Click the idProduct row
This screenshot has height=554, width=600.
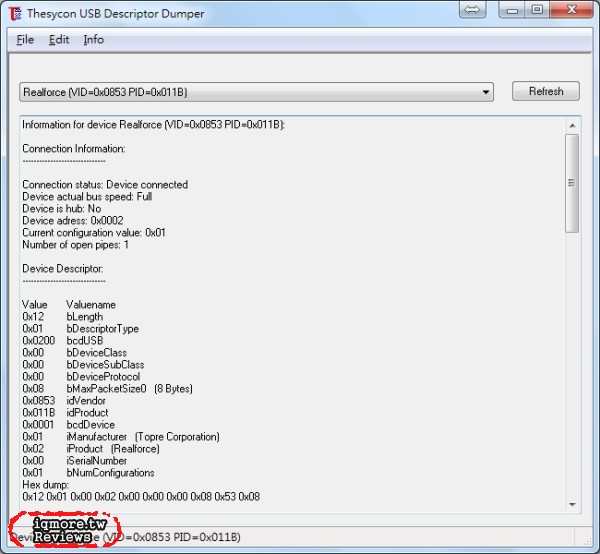tap(65, 412)
